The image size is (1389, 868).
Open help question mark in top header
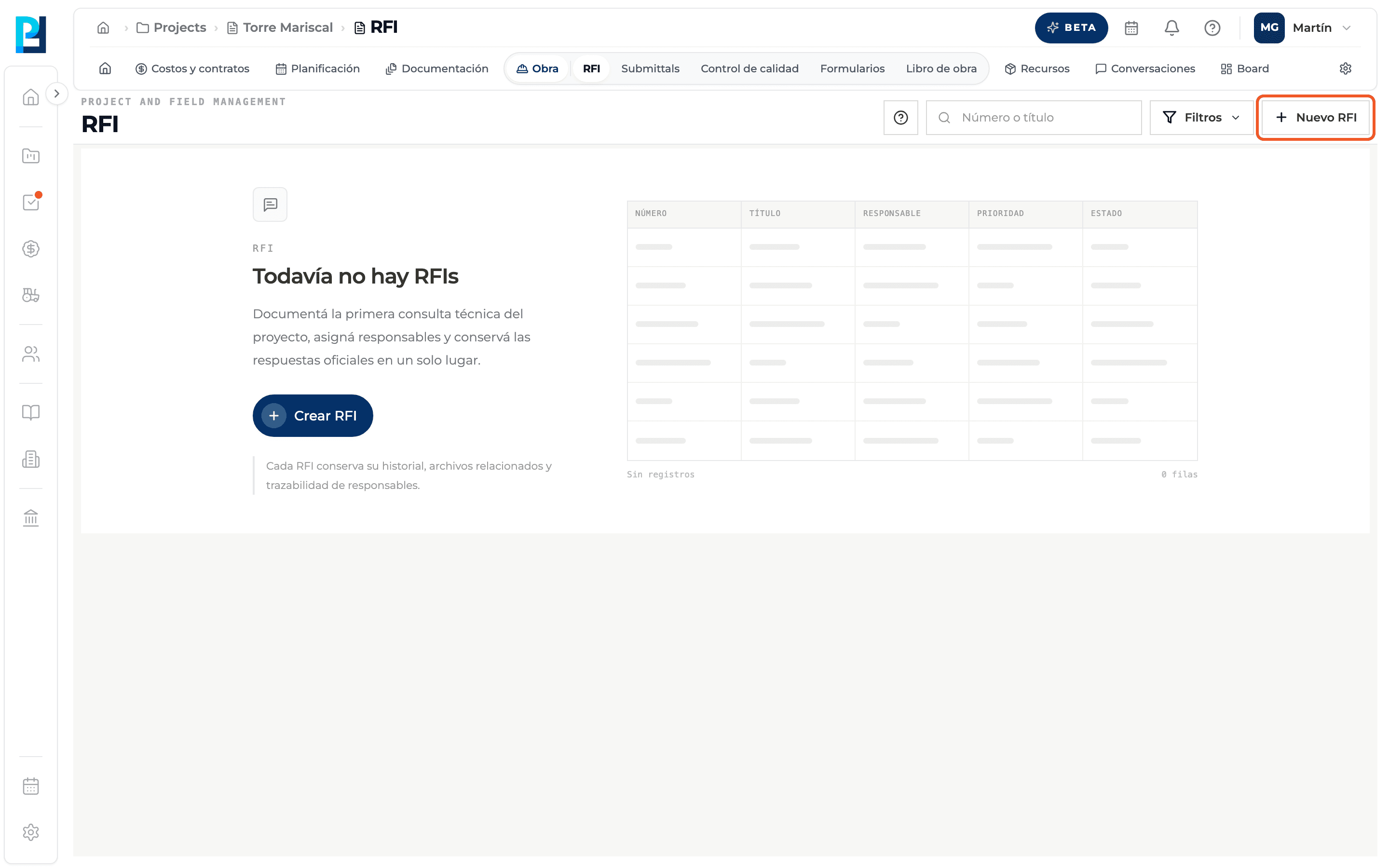click(1212, 27)
